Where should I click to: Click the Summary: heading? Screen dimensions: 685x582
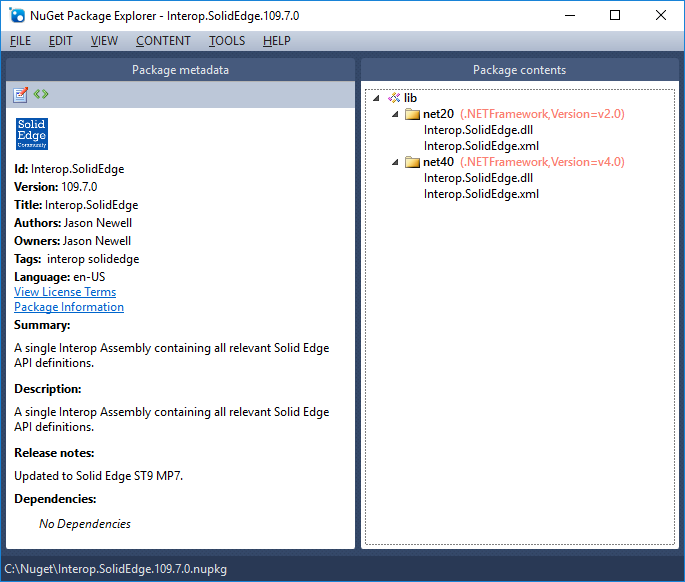pos(42,325)
